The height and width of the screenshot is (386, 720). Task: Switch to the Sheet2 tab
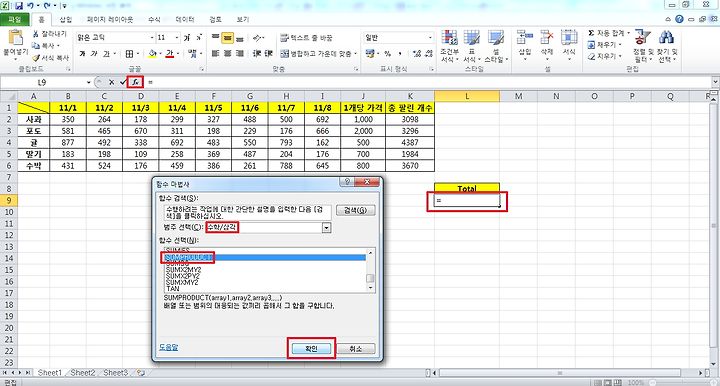pyautogui.click(x=83, y=373)
